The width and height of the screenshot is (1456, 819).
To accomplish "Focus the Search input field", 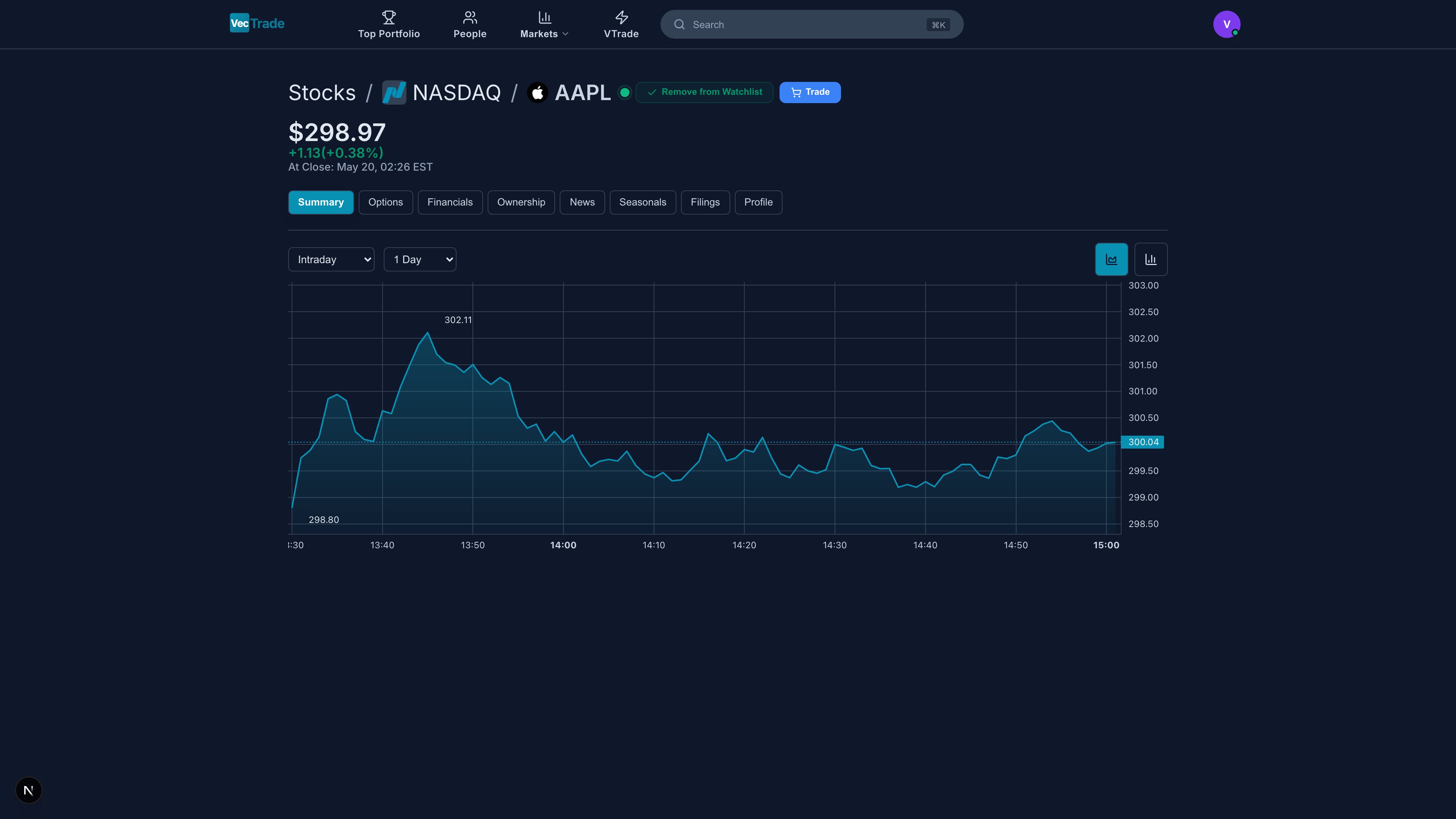I will pos(812,24).
